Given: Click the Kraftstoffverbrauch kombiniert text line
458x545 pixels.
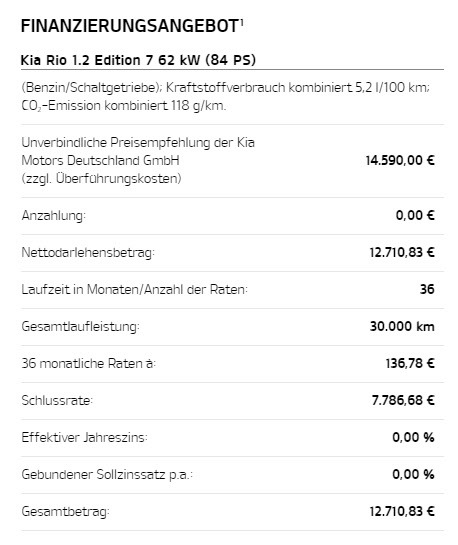Looking at the screenshot, I should (226, 88).
